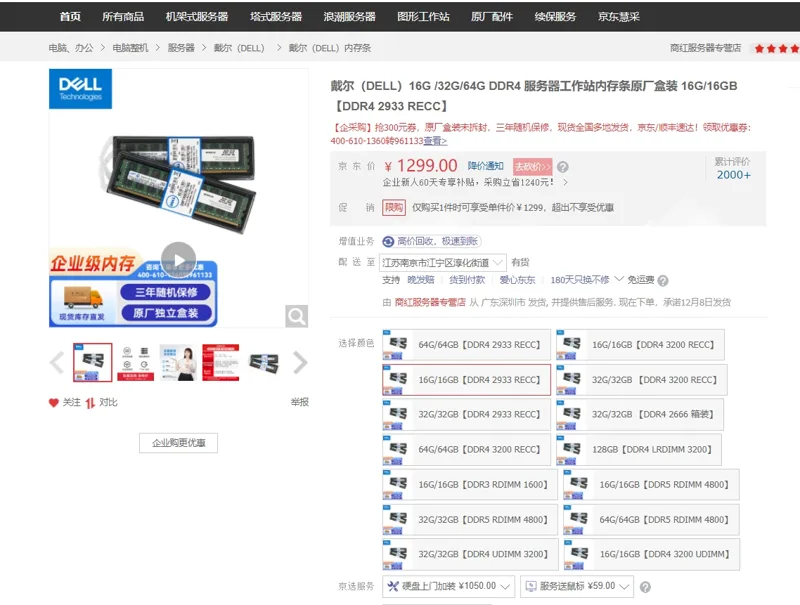The image size is (800, 605).
Task: Expand the 企业新人 subsidy arrow
Action: point(565,182)
